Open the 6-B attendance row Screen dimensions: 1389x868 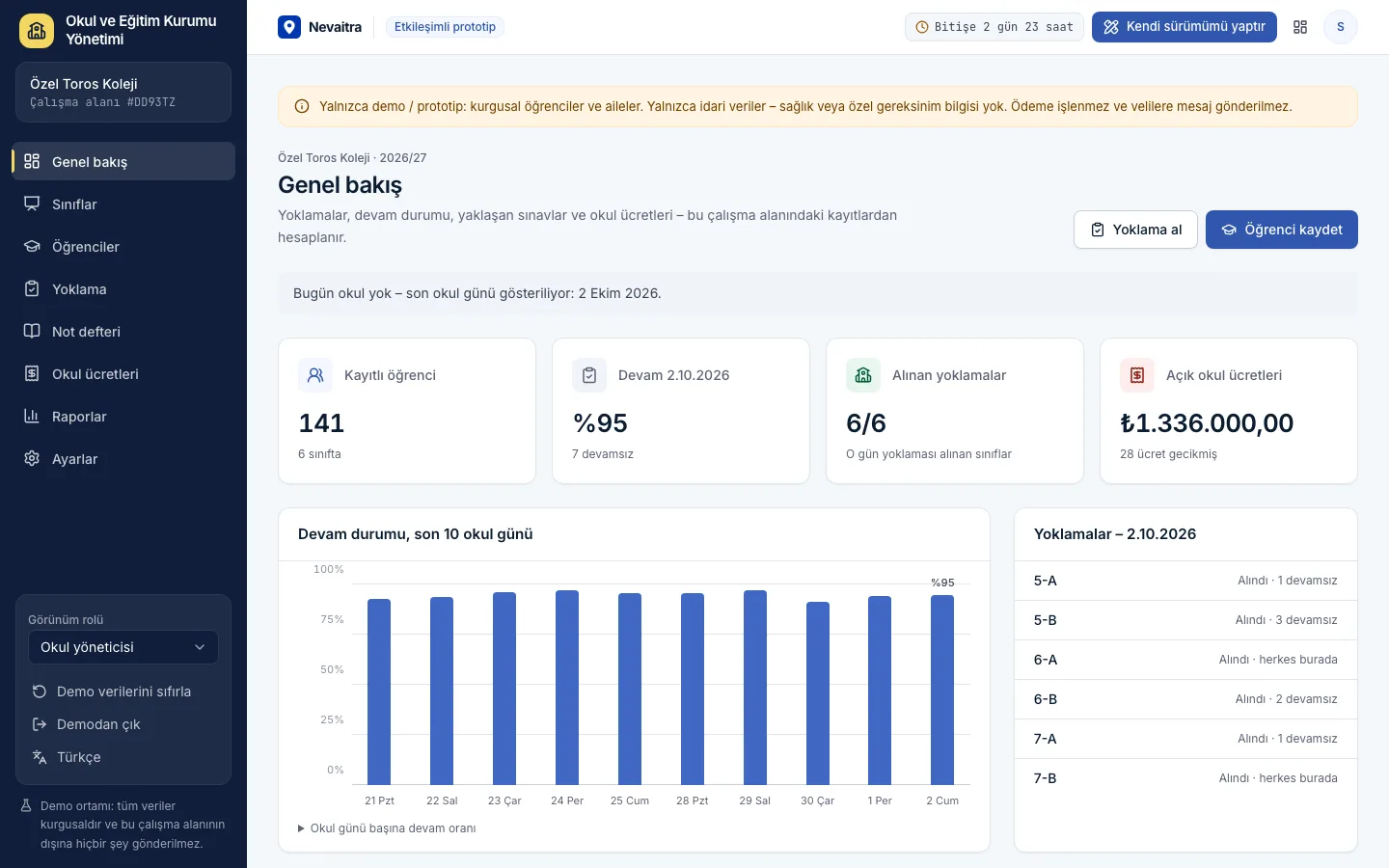[x=1185, y=699]
